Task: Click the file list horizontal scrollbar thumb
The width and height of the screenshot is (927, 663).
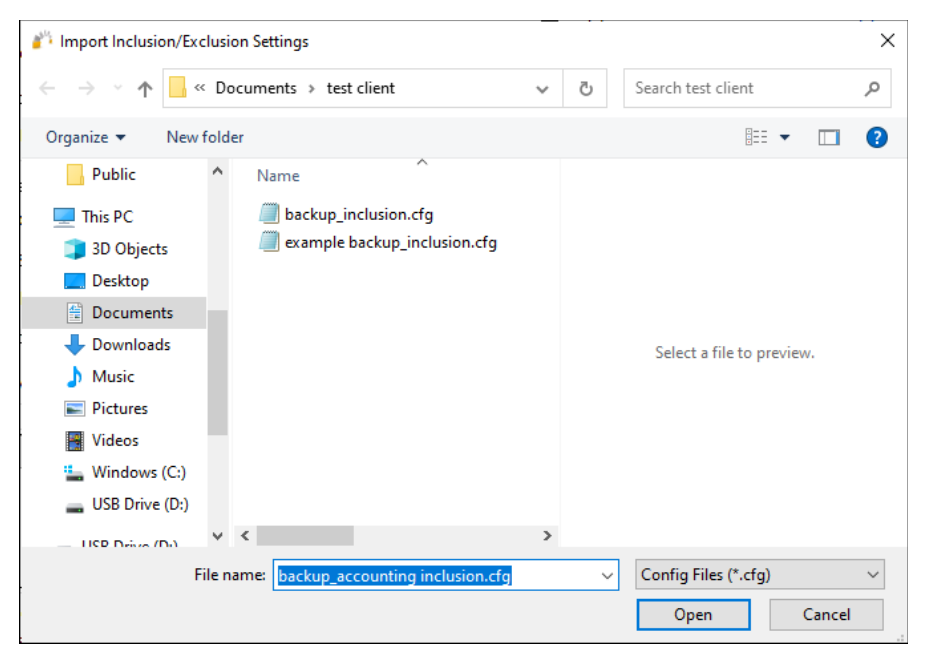Action: point(305,536)
